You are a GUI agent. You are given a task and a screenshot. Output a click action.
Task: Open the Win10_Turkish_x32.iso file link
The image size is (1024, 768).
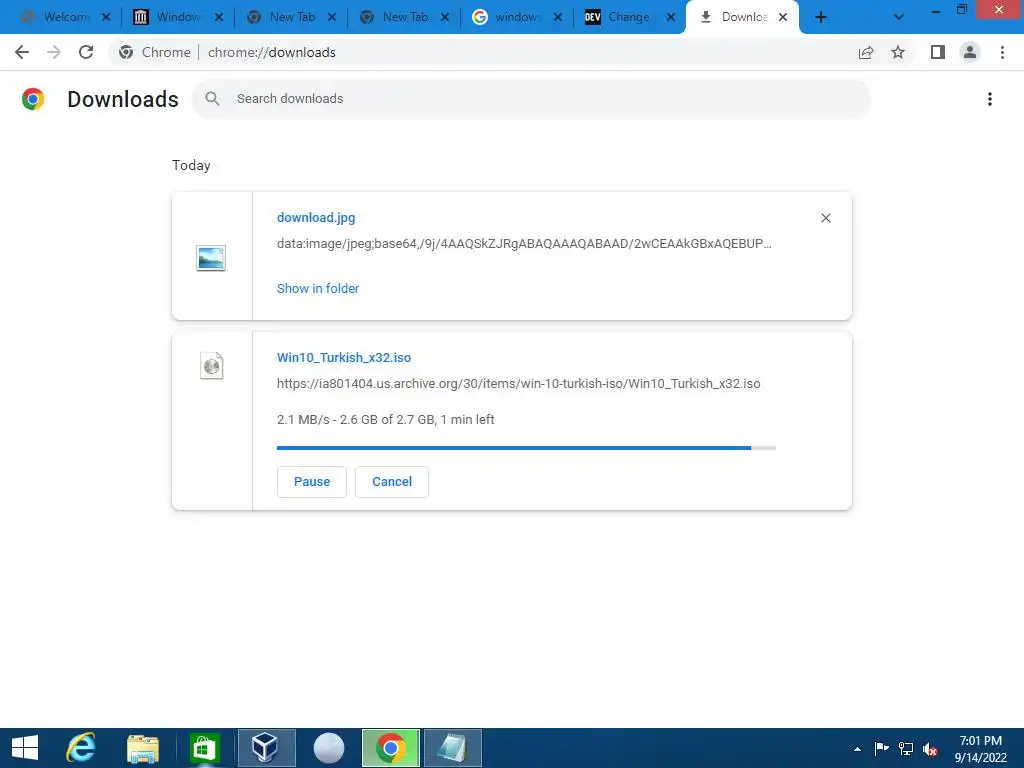(x=344, y=357)
